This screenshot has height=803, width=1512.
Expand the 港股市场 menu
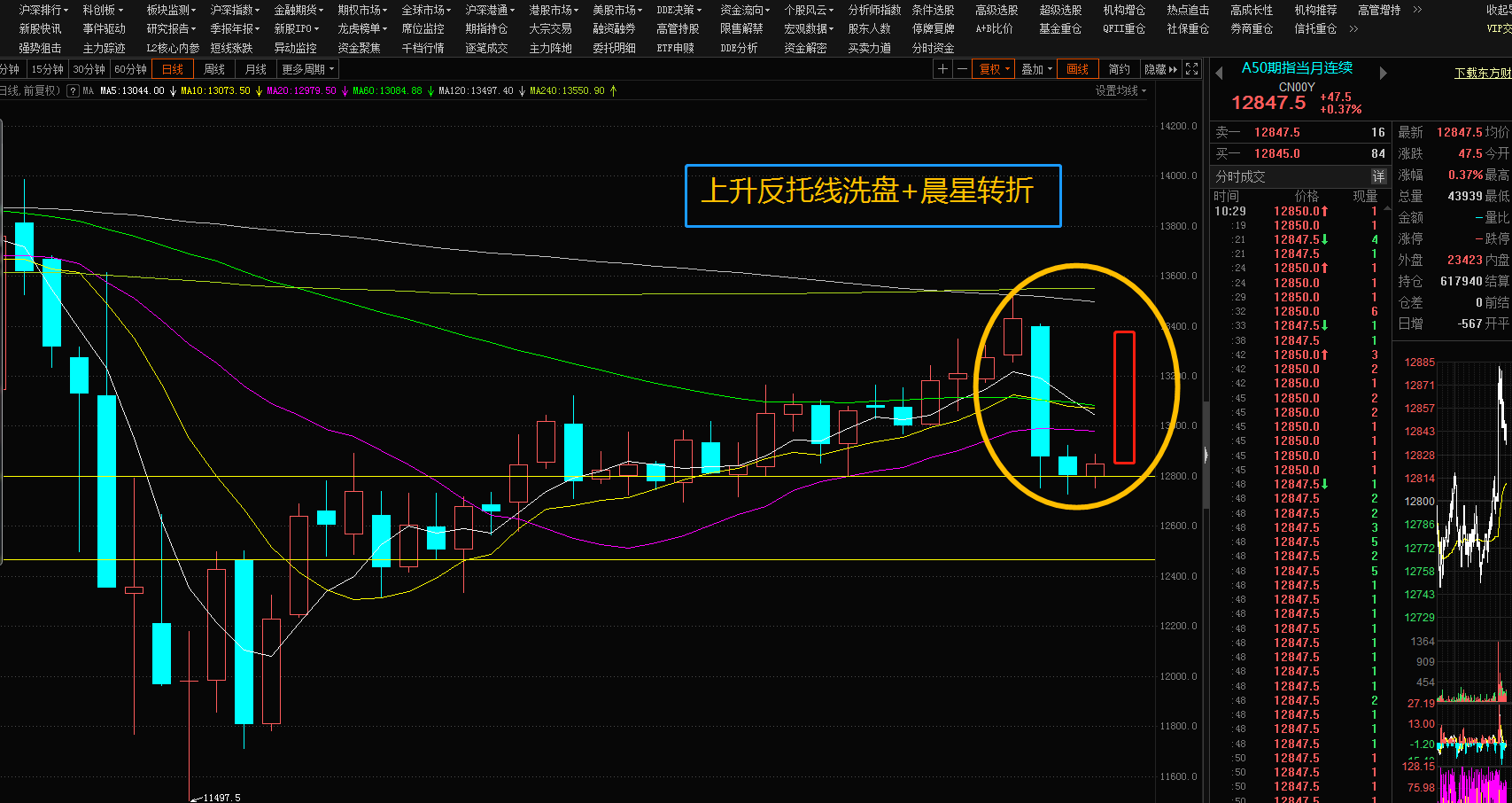pyautogui.click(x=554, y=10)
